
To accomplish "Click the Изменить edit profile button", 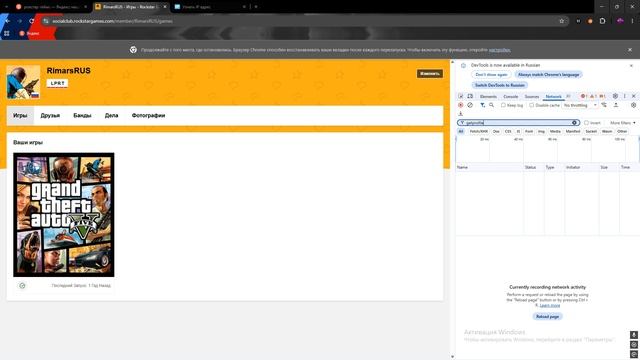I will pyautogui.click(x=429, y=73).
